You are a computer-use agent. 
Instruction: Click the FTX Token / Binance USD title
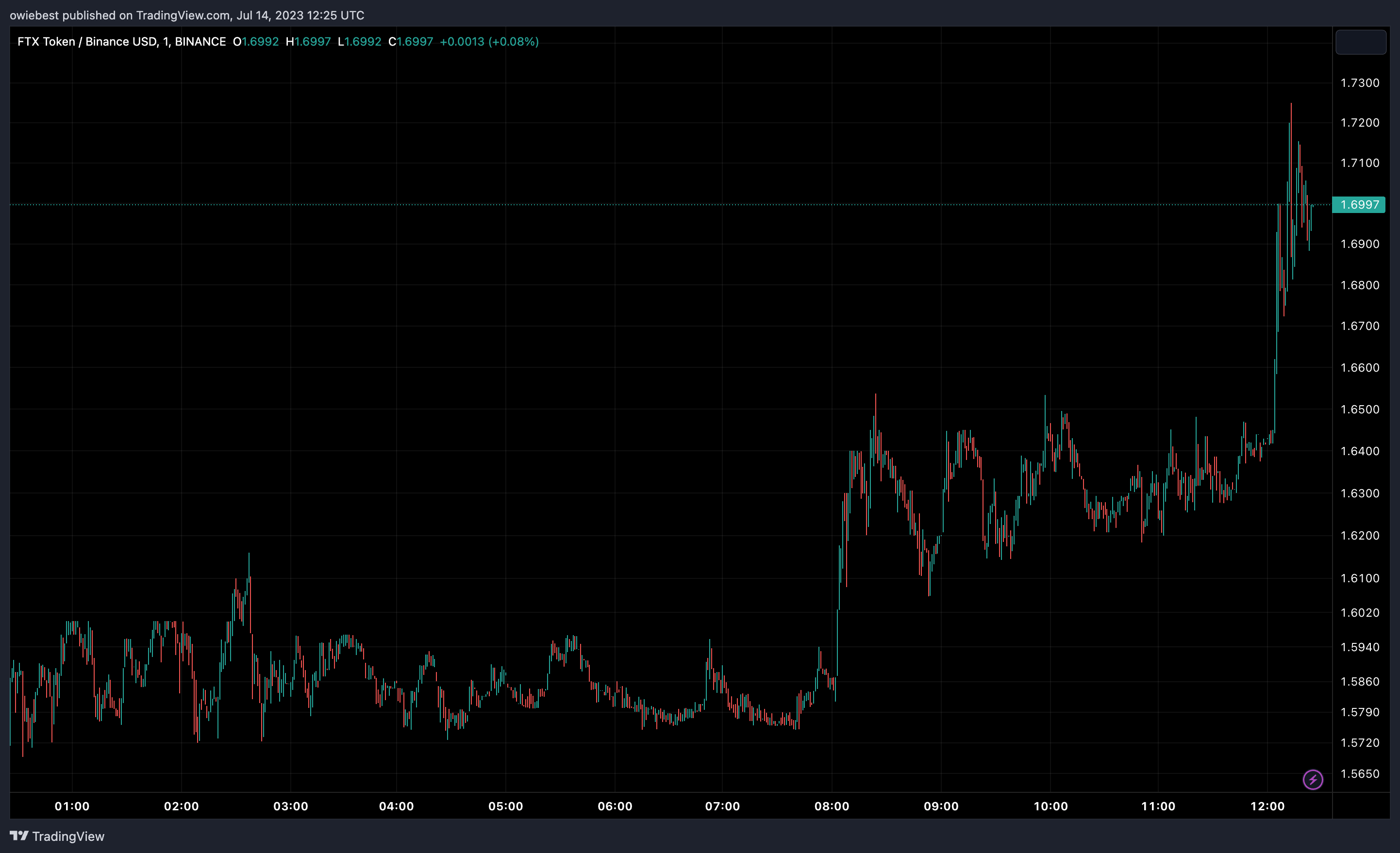(x=121, y=41)
